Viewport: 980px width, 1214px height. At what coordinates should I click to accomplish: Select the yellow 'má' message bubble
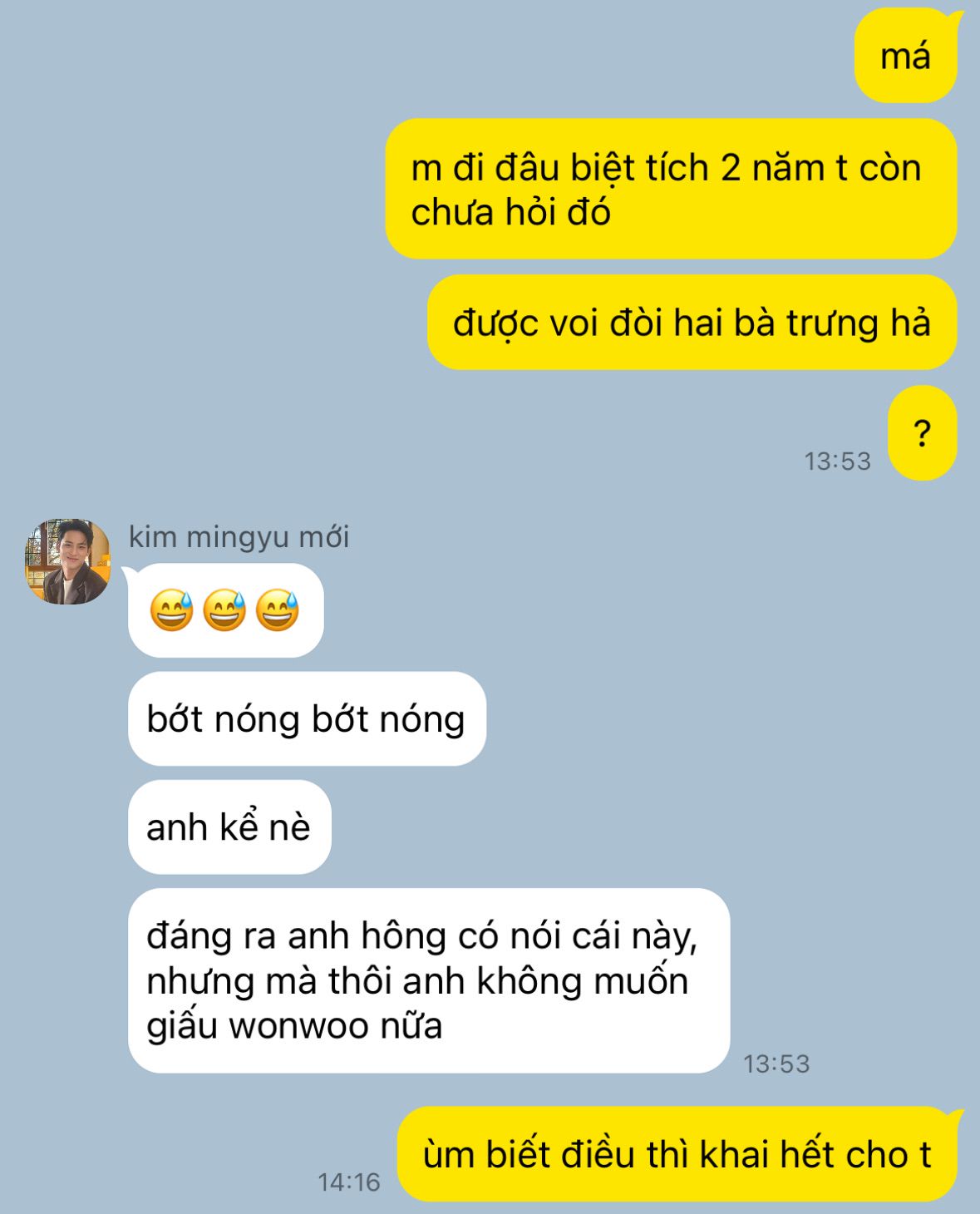905,57
